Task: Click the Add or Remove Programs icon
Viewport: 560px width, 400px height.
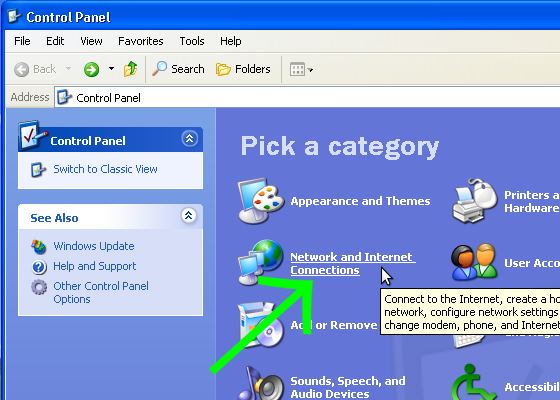Action: [261, 325]
